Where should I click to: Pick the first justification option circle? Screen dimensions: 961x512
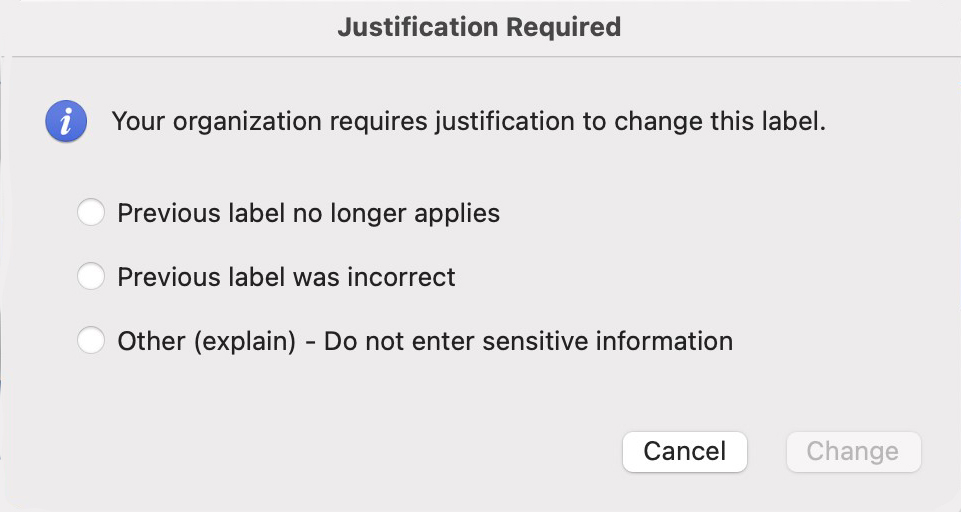click(91, 213)
